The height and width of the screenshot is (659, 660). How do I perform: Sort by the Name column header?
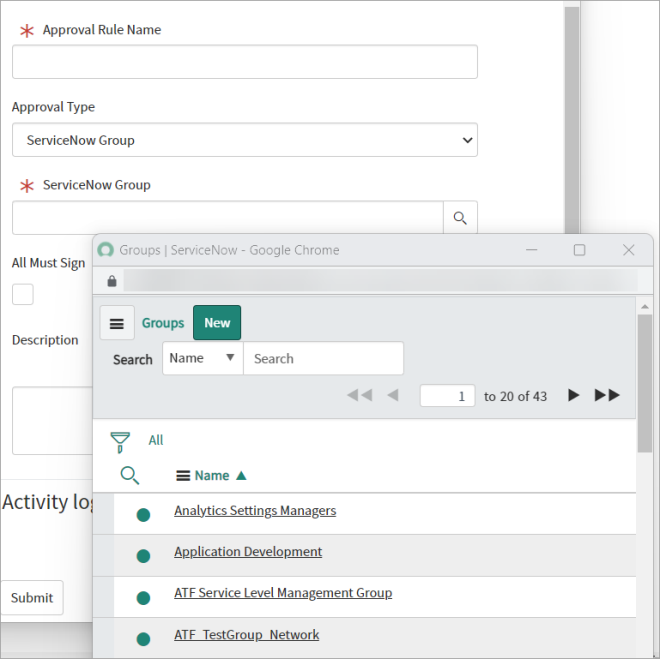[x=212, y=476]
